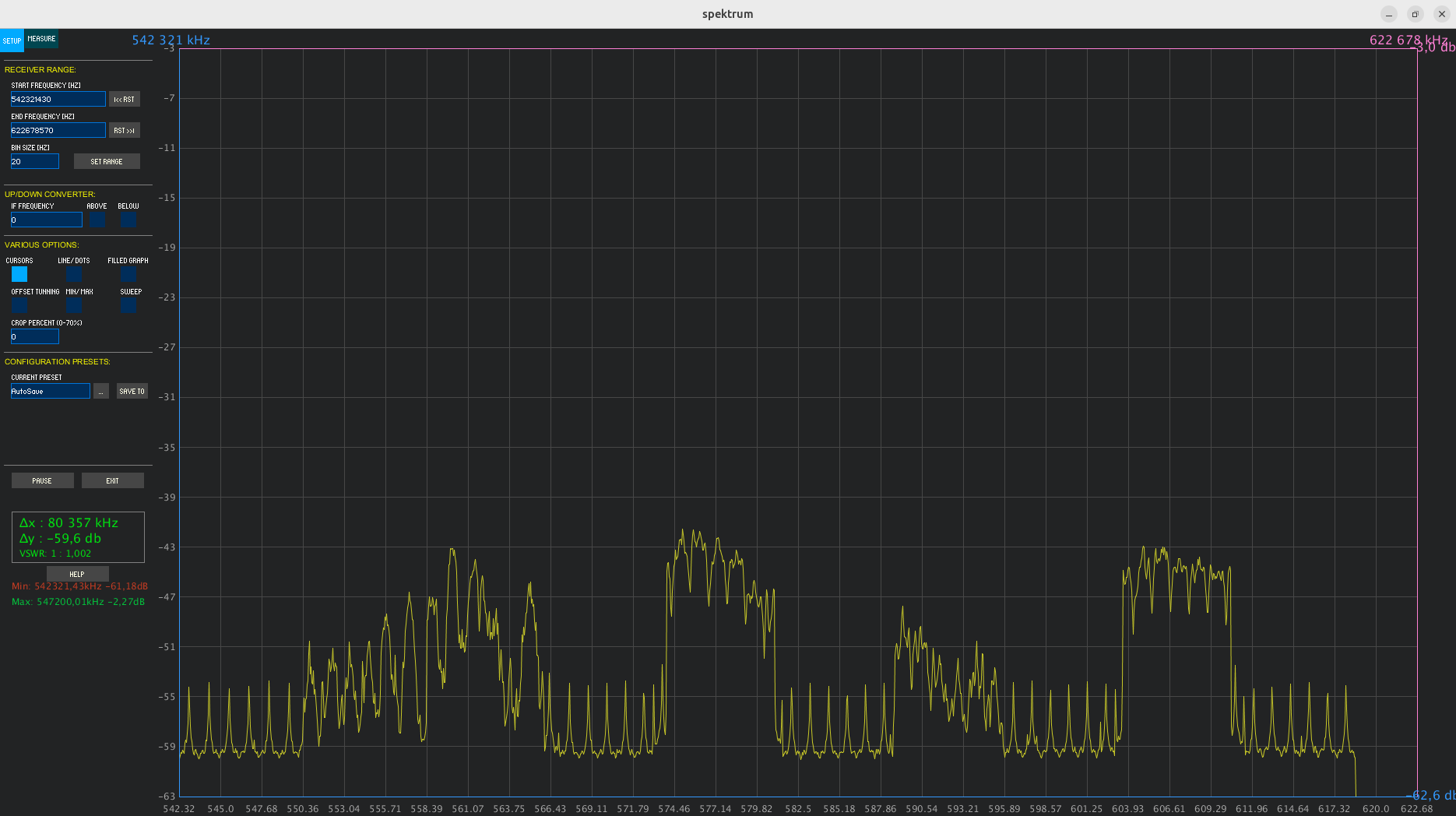Click the 577.14 frequency axis label
Image resolution: width=1456 pixels, height=816 pixels.
click(x=715, y=809)
